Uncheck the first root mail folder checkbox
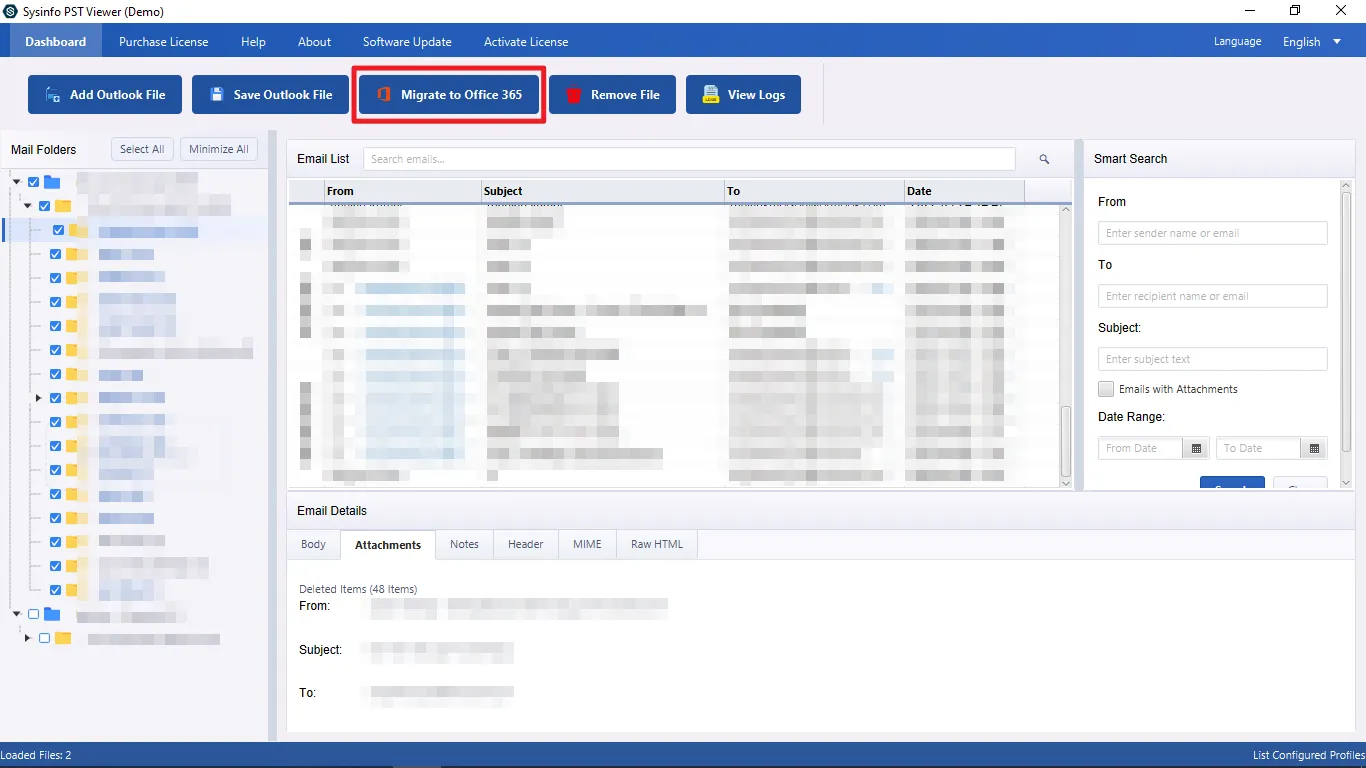 [34, 182]
